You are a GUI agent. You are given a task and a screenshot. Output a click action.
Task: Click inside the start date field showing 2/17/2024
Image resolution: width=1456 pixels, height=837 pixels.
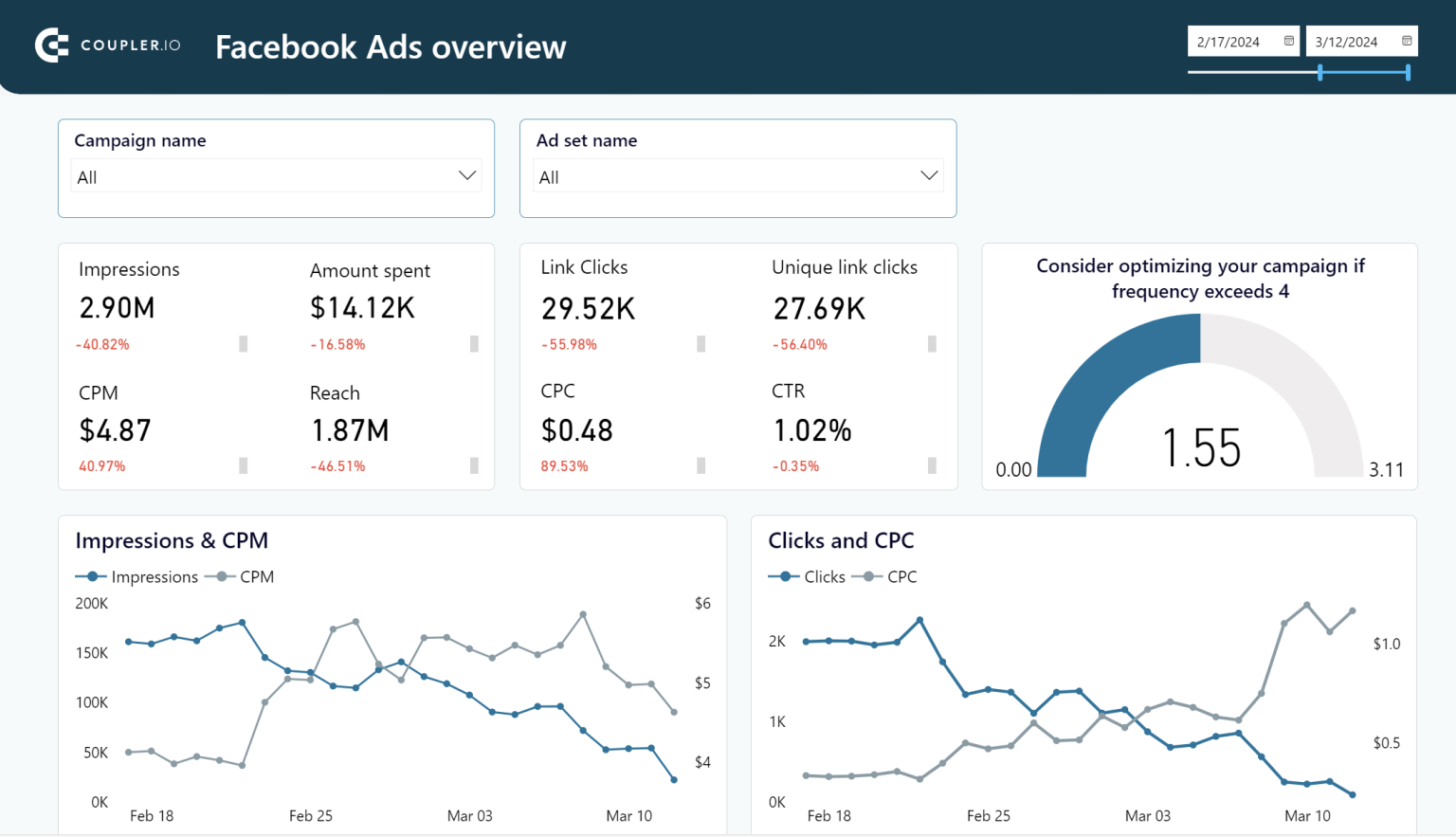pos(1232,41)
